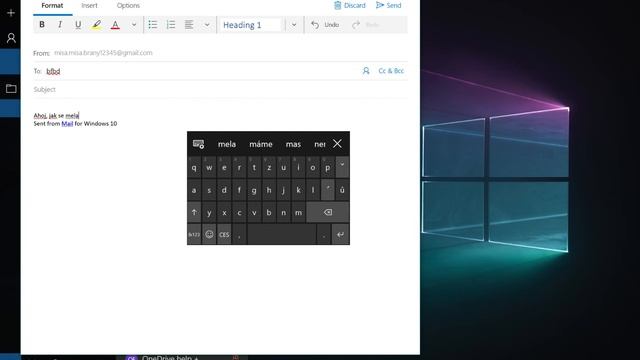Tap the a key on touch keyboard
The image size is (640, 360).
(x=194, y=190)
